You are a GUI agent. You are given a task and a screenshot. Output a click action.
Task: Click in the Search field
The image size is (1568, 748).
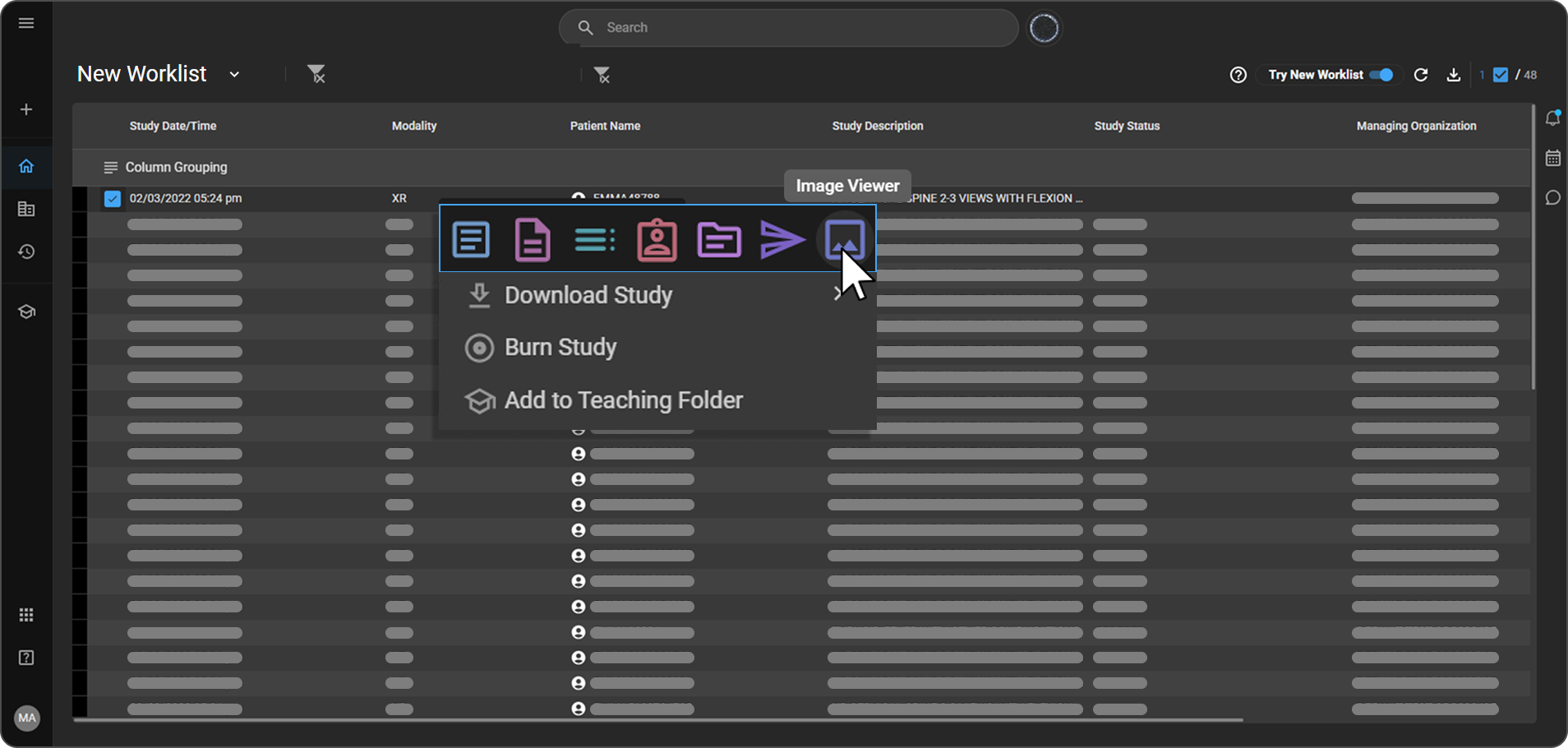point(789,28)
